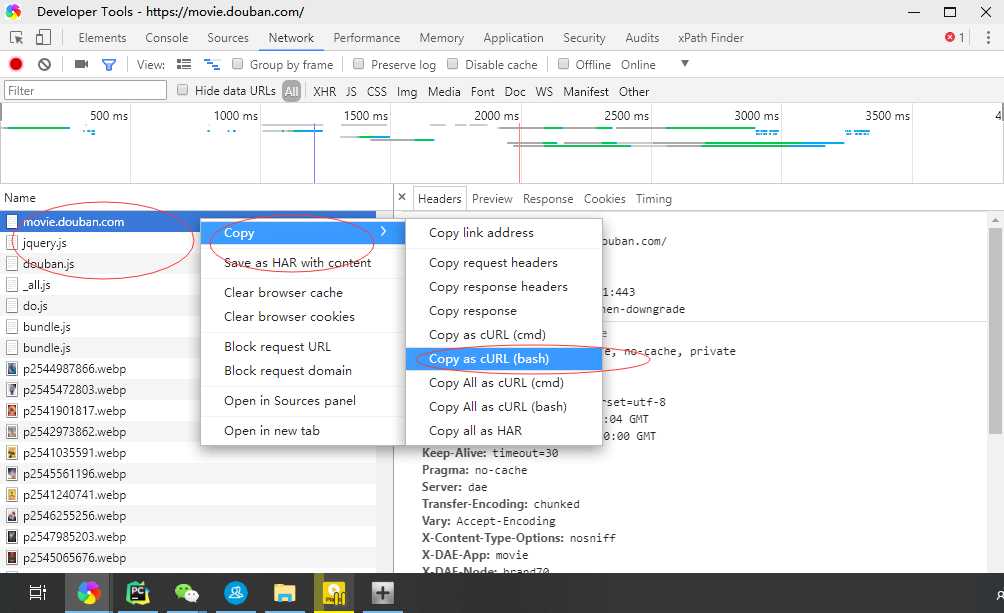Filter requests by WS type
The image size is (1004, 613).
click(x=544, y=92)
